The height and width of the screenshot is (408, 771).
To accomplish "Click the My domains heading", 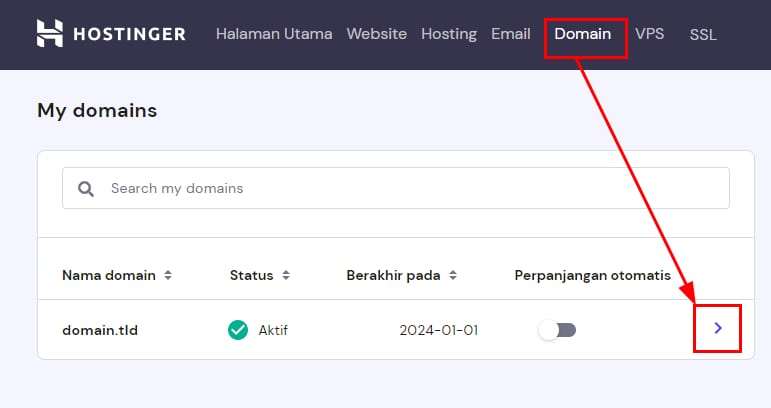I will click(97, 111).
